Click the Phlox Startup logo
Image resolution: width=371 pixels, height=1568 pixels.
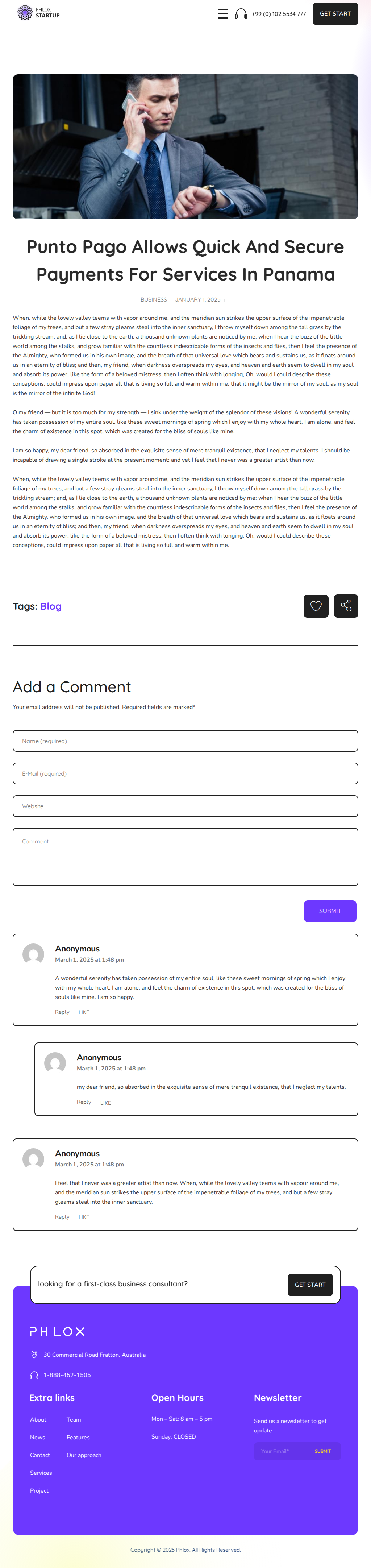click(x=38, y=13)
